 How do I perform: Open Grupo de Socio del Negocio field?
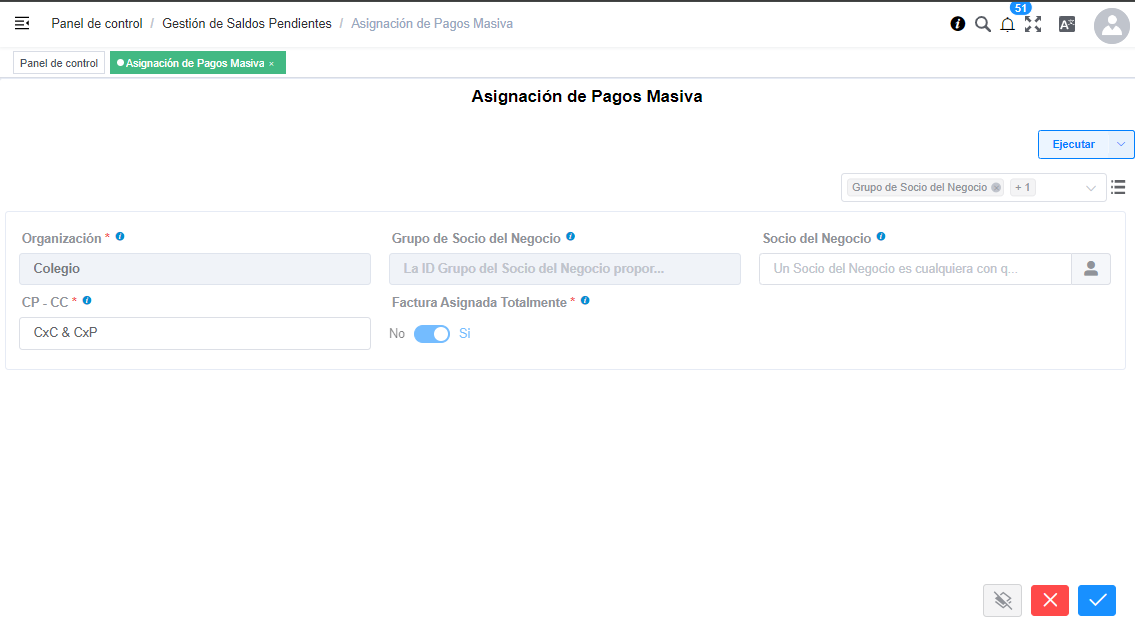coord(565,268)
